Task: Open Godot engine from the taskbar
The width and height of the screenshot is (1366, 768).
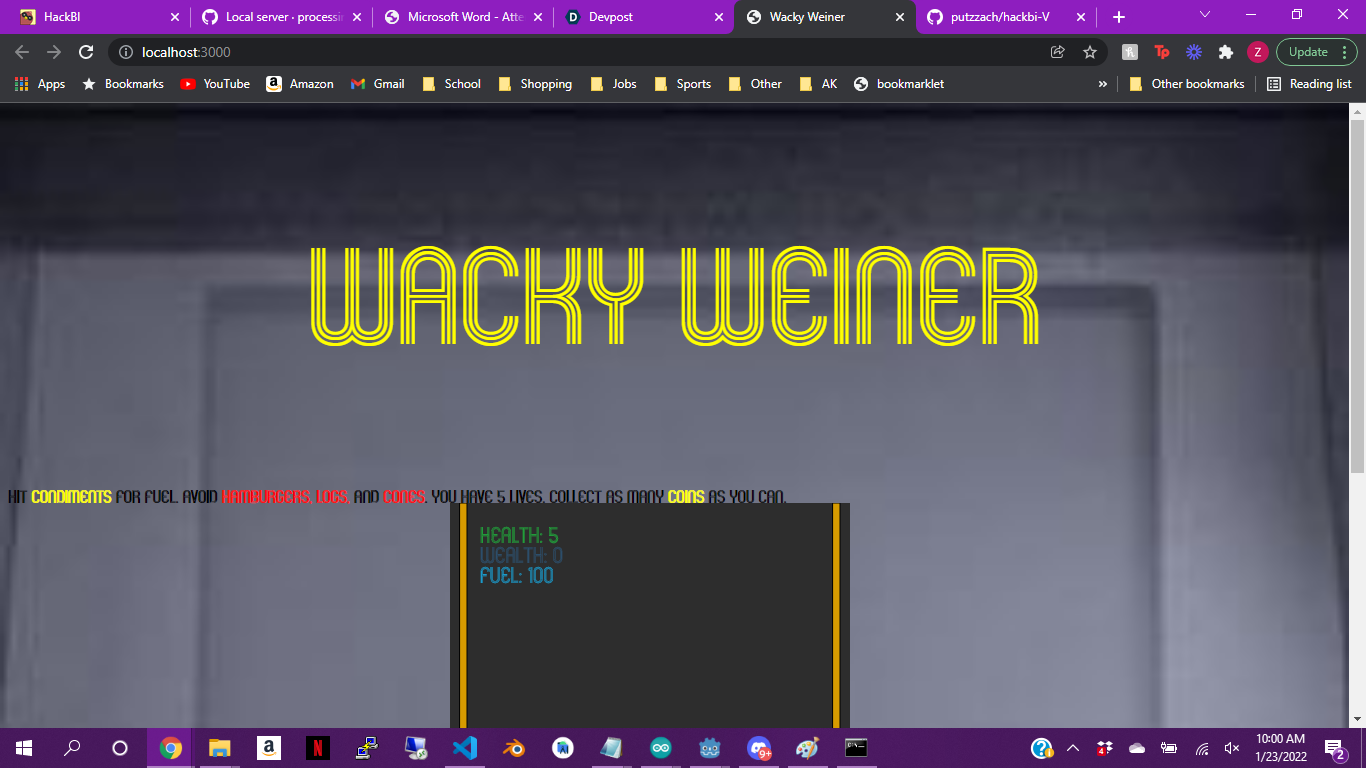Action: point(709,748)
